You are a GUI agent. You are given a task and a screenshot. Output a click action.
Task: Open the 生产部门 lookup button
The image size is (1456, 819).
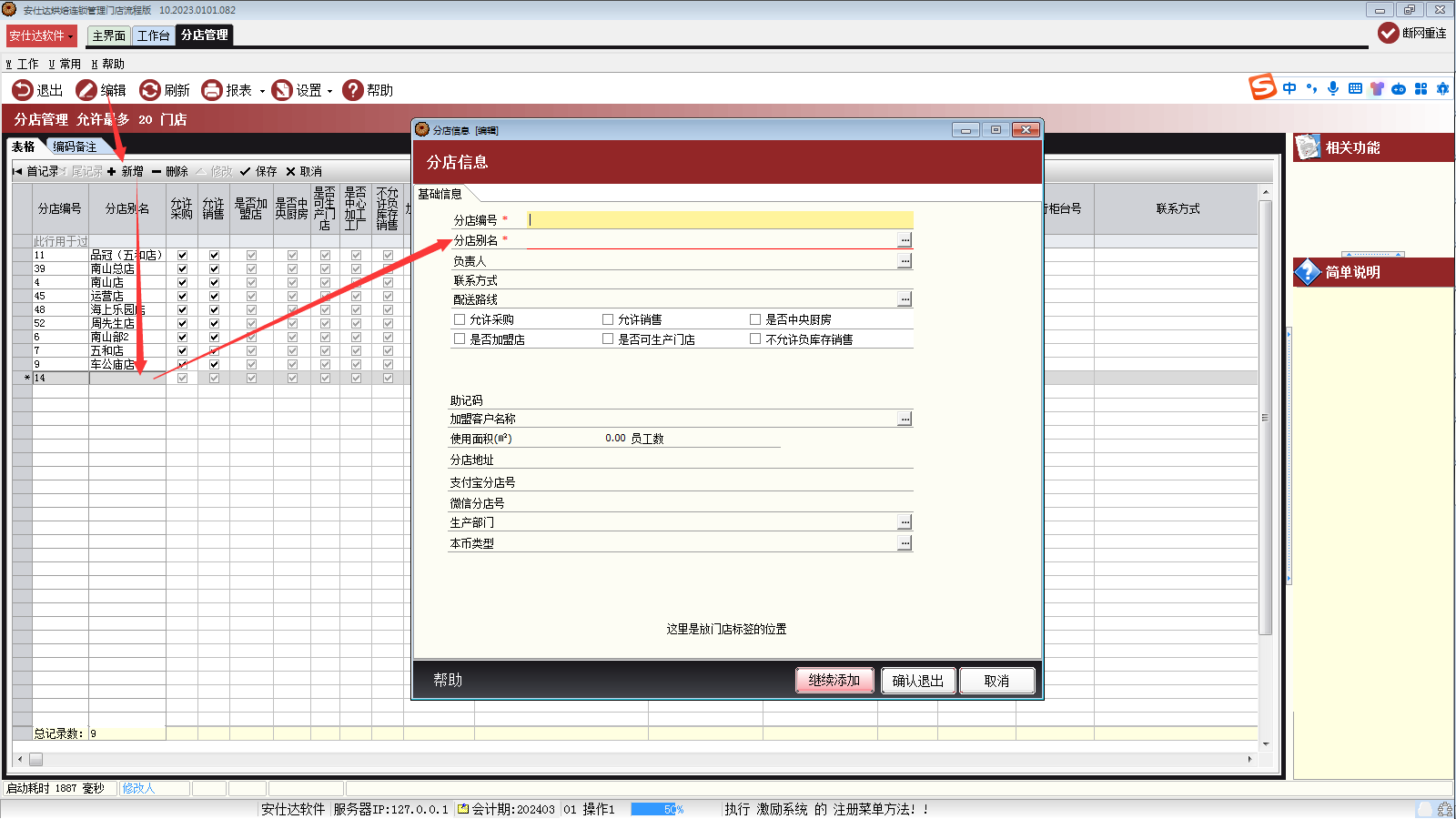(905, 522)
